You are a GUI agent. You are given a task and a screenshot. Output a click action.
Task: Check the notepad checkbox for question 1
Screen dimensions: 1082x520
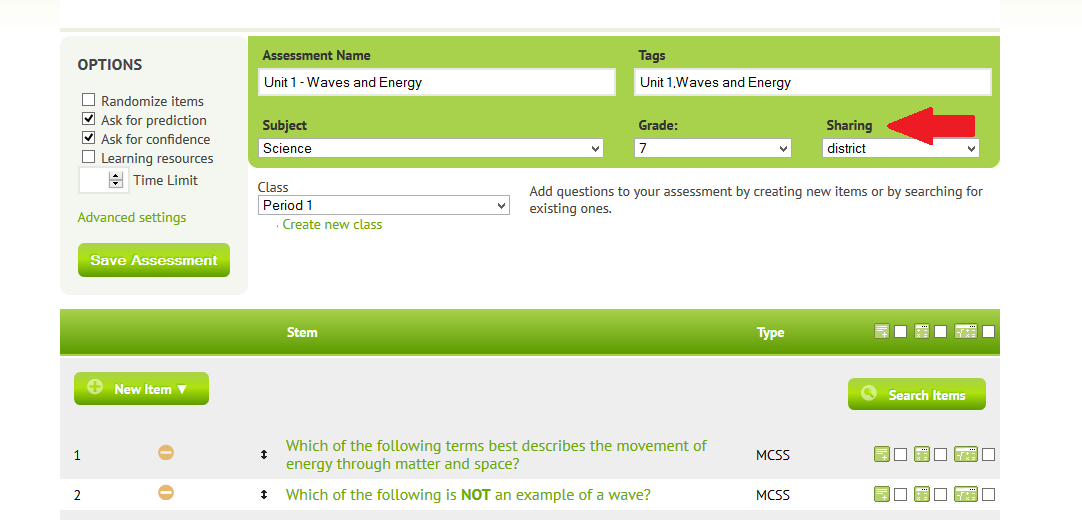[901, 454]
